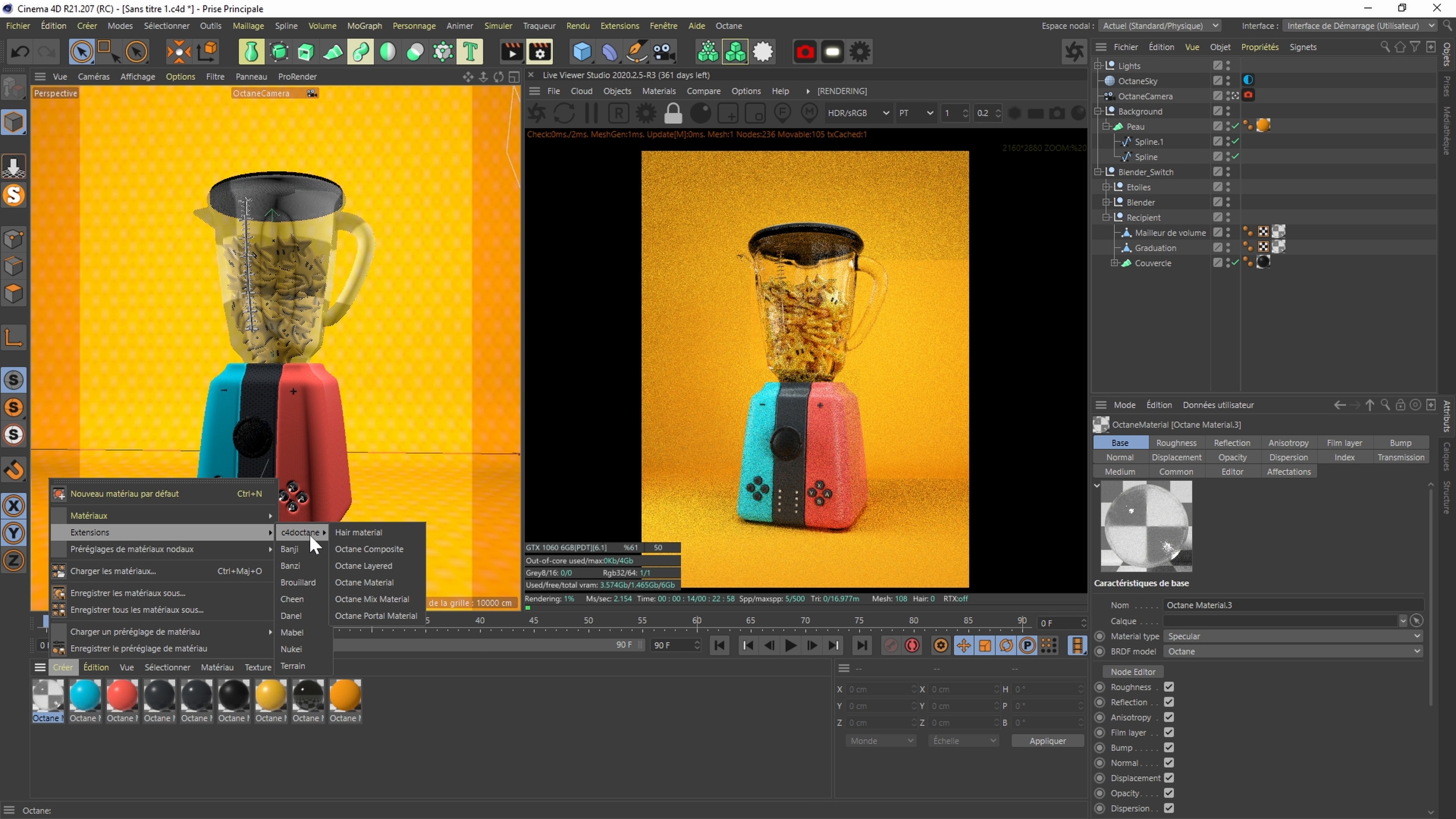Toggle visibility dots of OctaneSky object
Viewport: 1456px width, 819px height.
point(1228,81)
